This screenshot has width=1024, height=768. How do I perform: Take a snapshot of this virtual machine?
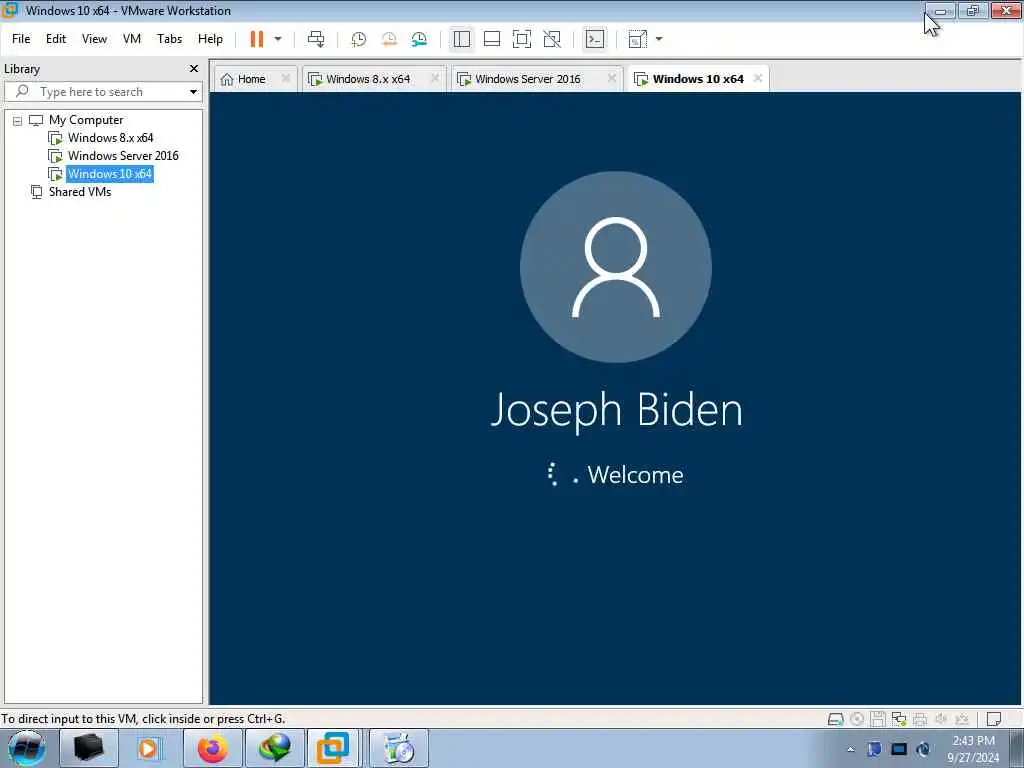tap(359, 39)
